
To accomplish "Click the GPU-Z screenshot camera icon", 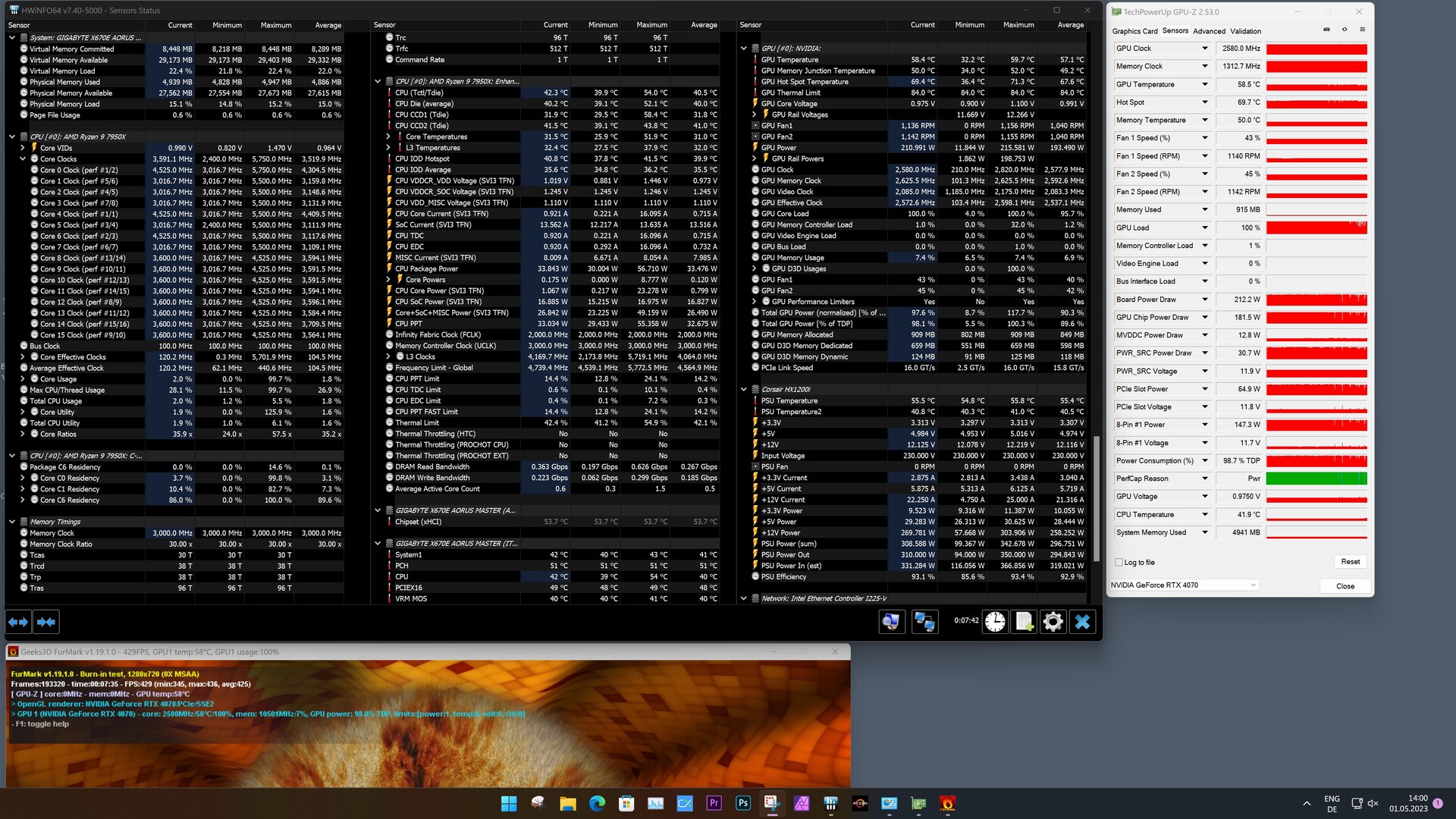I will 1326,30.
